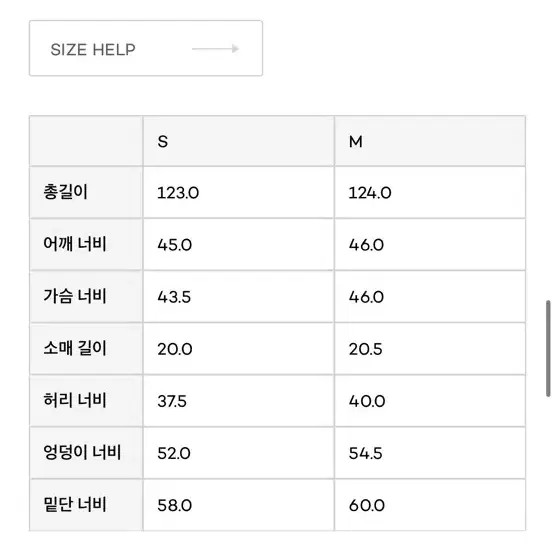Select the 123.0 total length cell
The width and height of the screenshot is (555, 555).
pos(239,192)
